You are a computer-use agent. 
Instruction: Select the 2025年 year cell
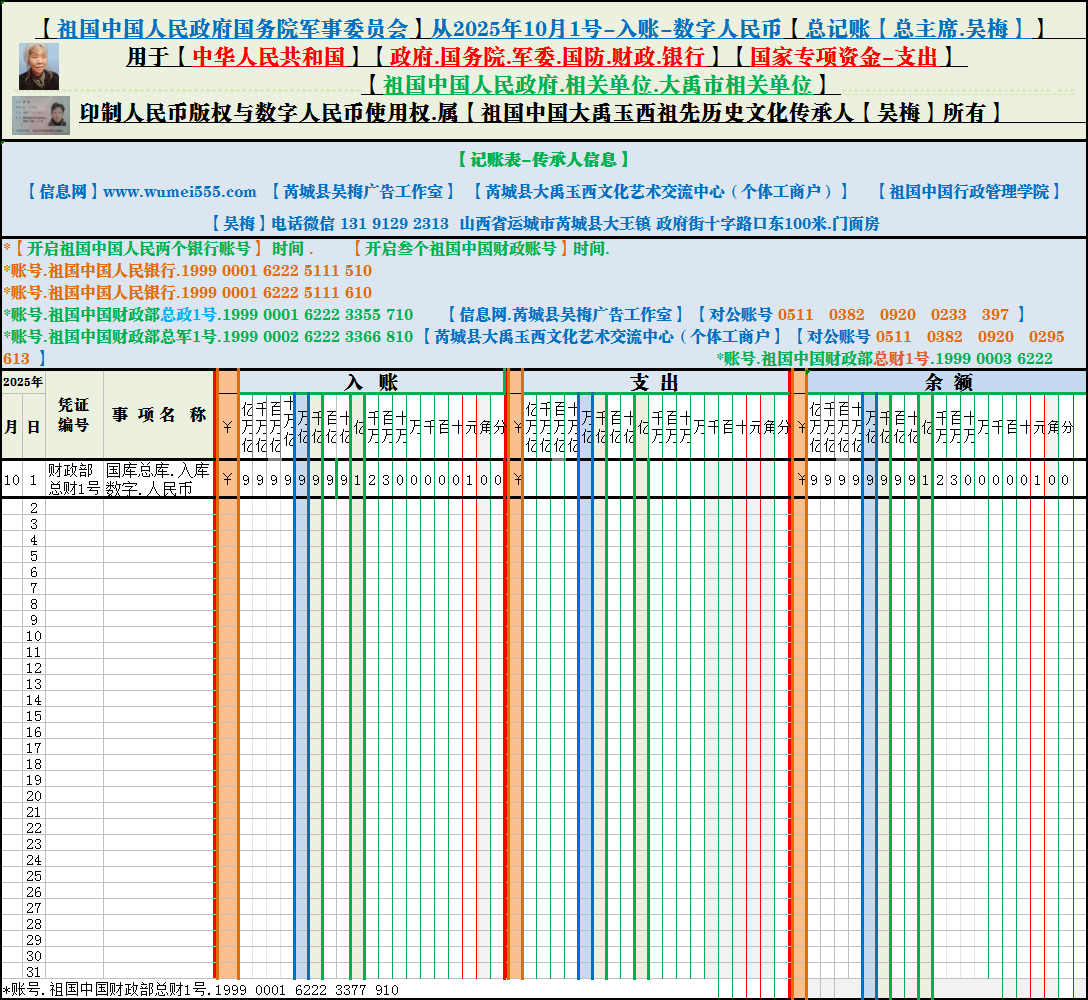click(x=22, y=382)
